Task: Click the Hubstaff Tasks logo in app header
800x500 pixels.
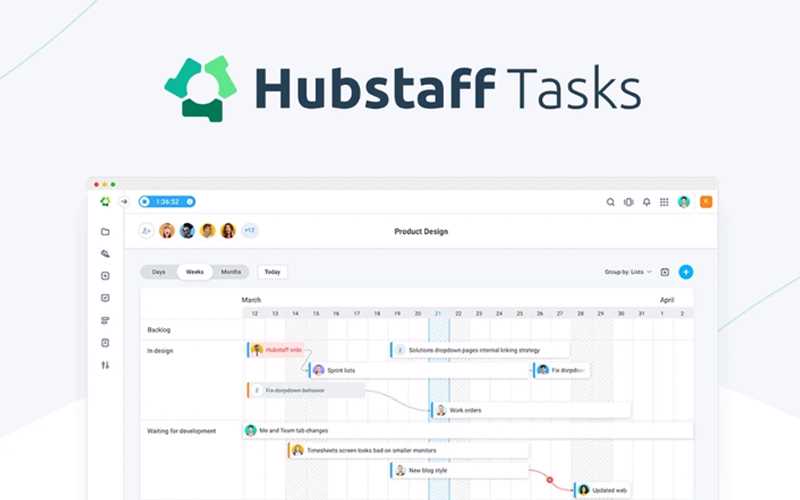Action: tap(105, 202)
